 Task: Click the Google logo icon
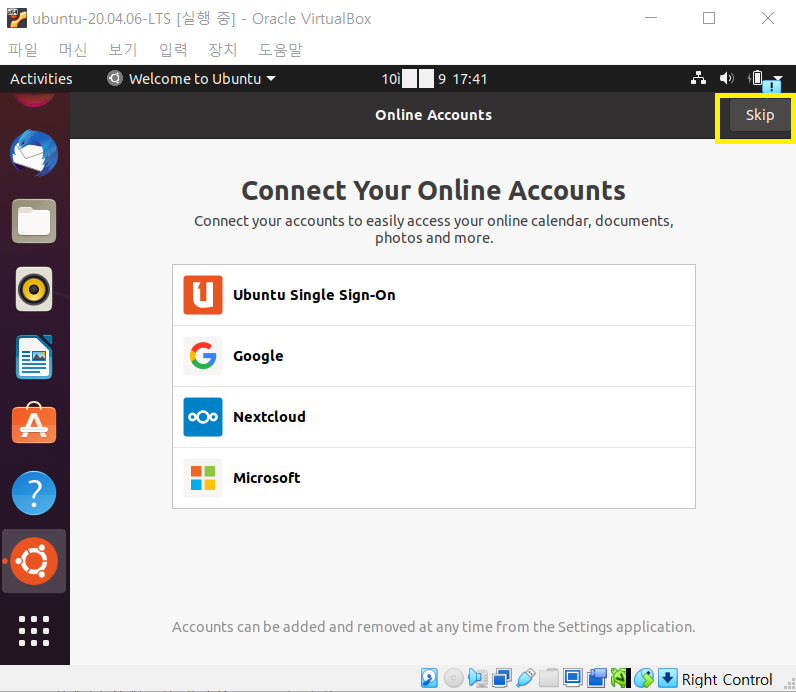coord(203,356)
